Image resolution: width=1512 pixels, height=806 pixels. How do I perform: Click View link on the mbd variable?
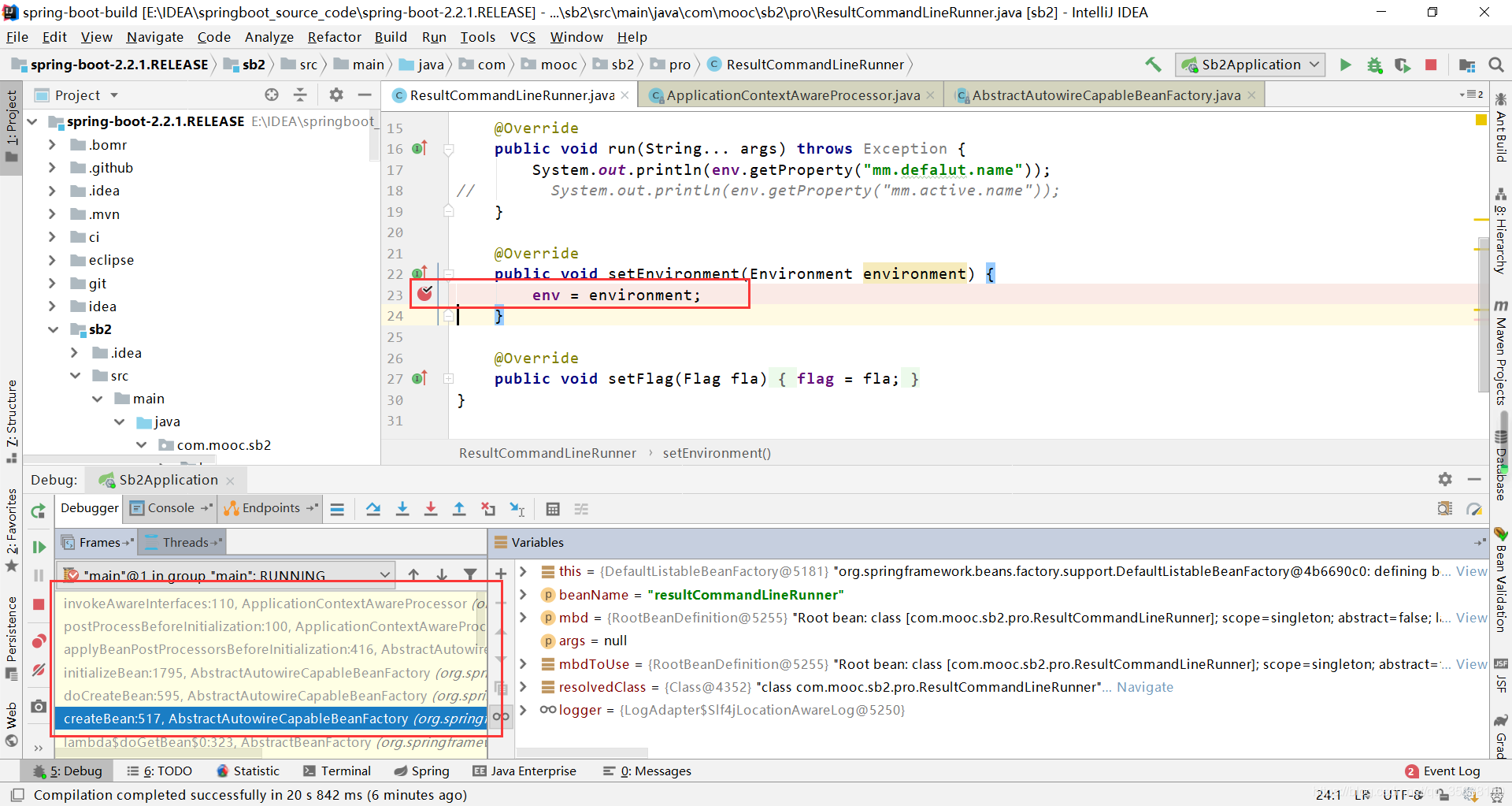(1471, 618)
